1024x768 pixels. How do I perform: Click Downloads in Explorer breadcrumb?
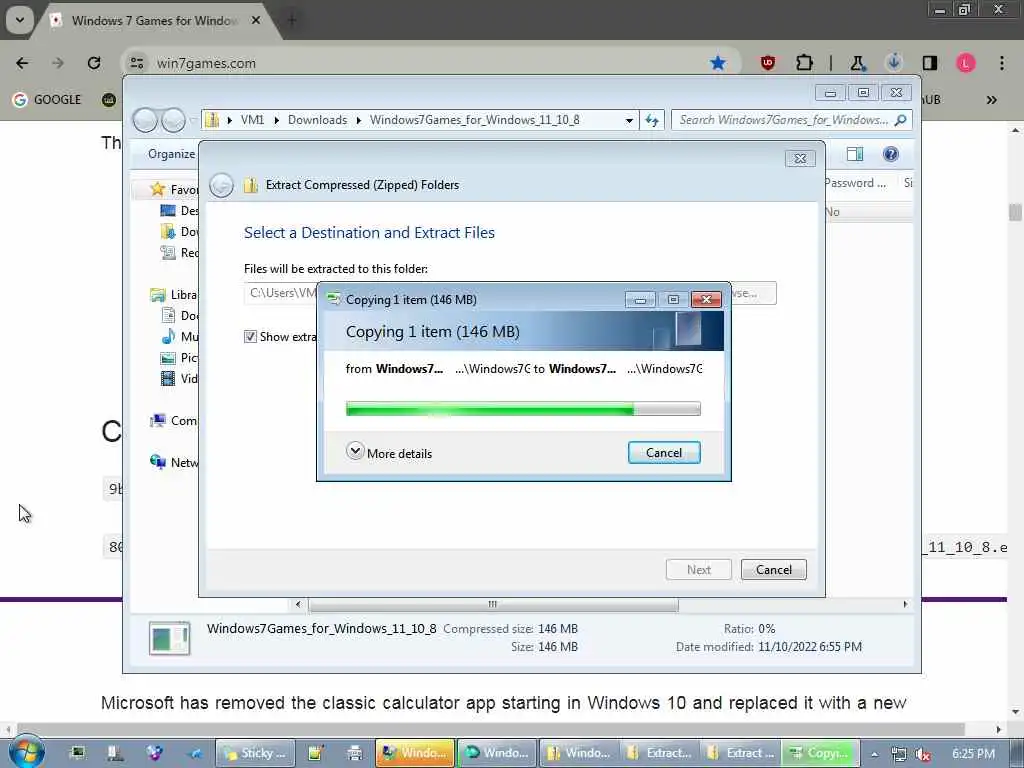(317, 120)
